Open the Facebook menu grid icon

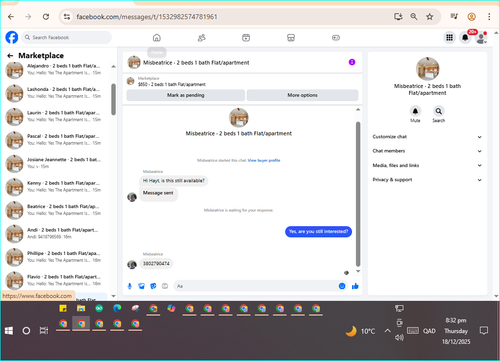tap(449, 37)
